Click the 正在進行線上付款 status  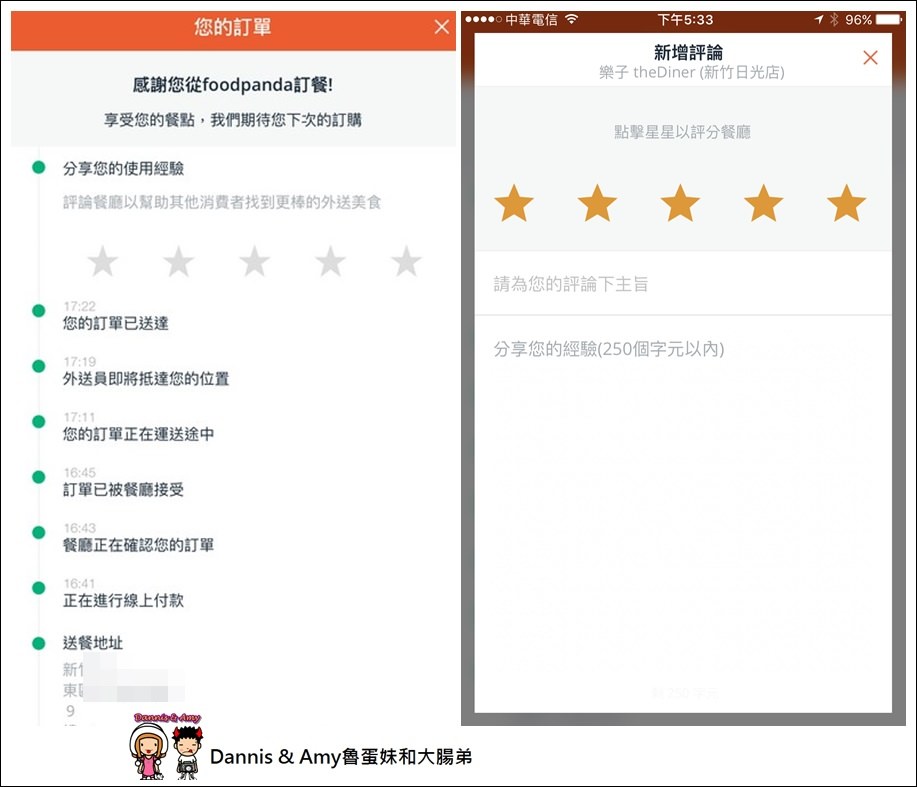coord(123,600)
